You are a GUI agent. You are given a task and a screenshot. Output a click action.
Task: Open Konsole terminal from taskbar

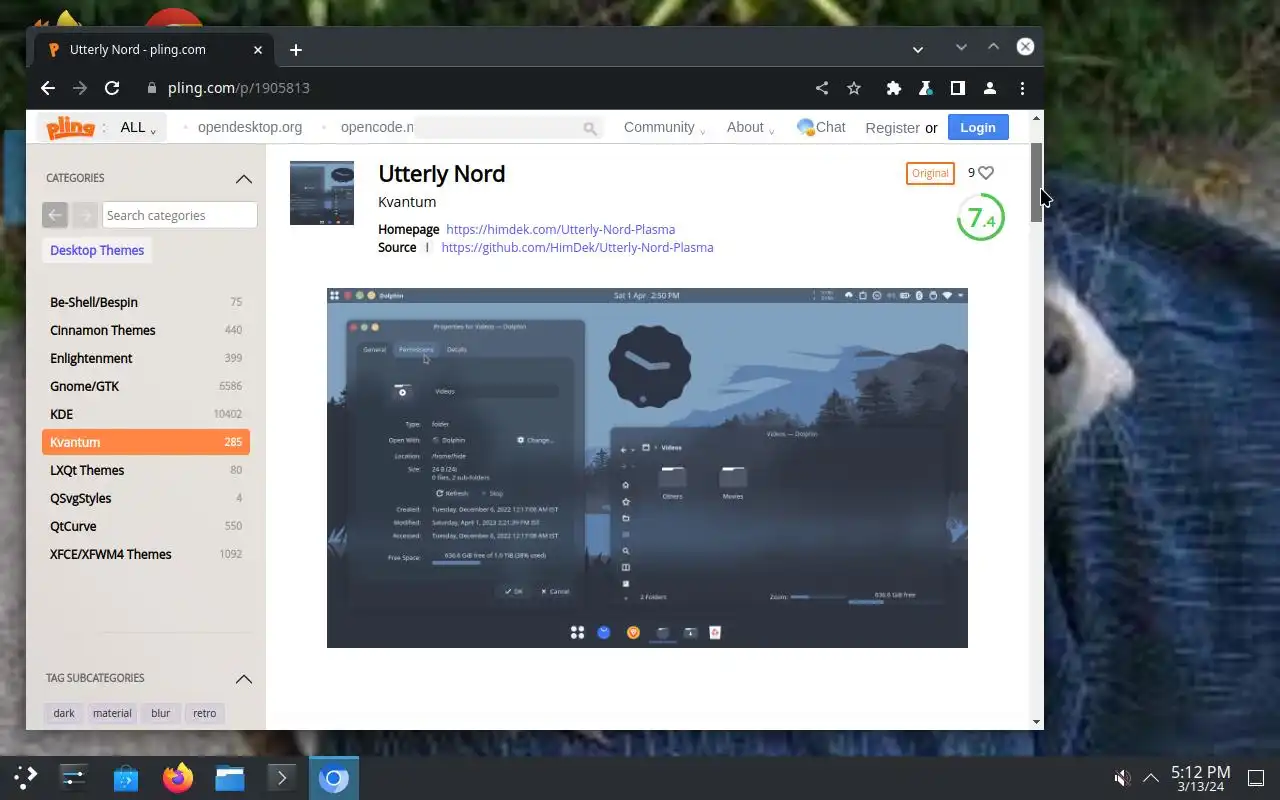click(x=282, y=777)
